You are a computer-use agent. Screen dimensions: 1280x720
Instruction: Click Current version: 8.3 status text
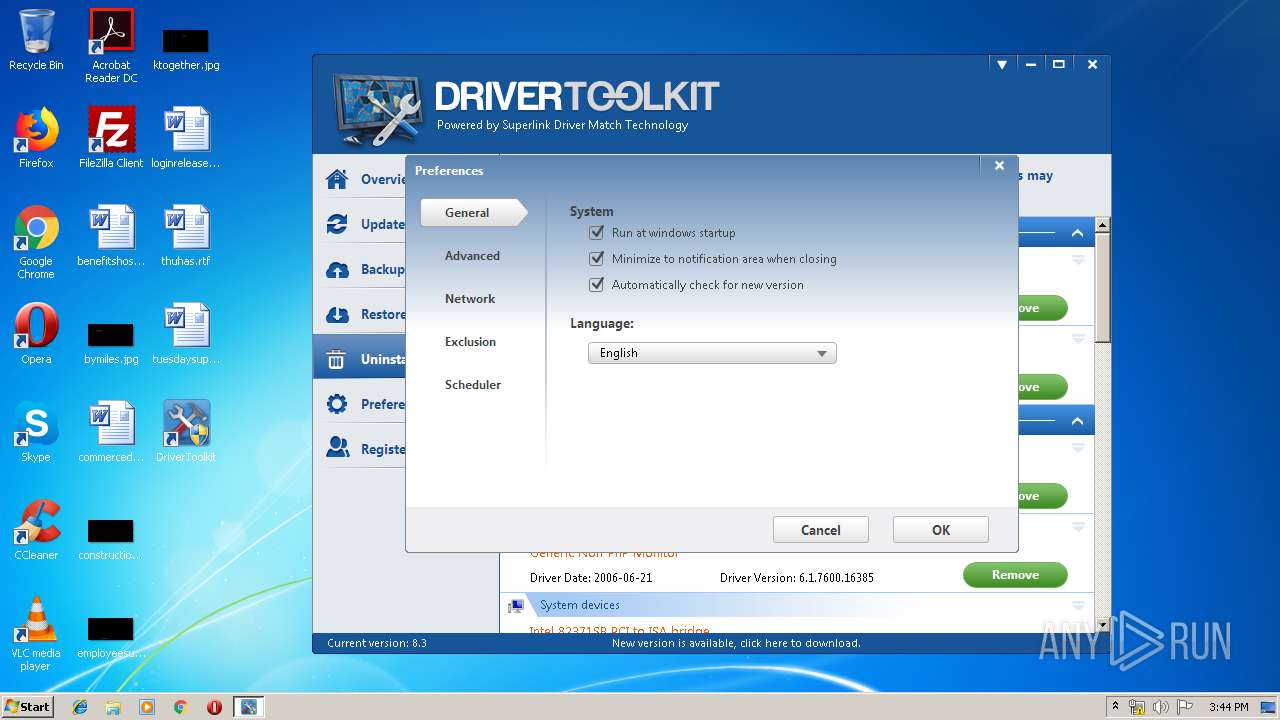(377, 643)
